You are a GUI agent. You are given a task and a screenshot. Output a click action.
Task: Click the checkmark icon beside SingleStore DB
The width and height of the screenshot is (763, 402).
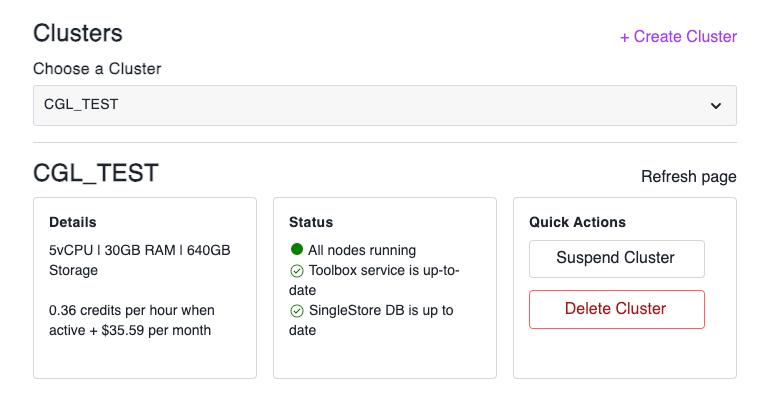coord(296,311)
